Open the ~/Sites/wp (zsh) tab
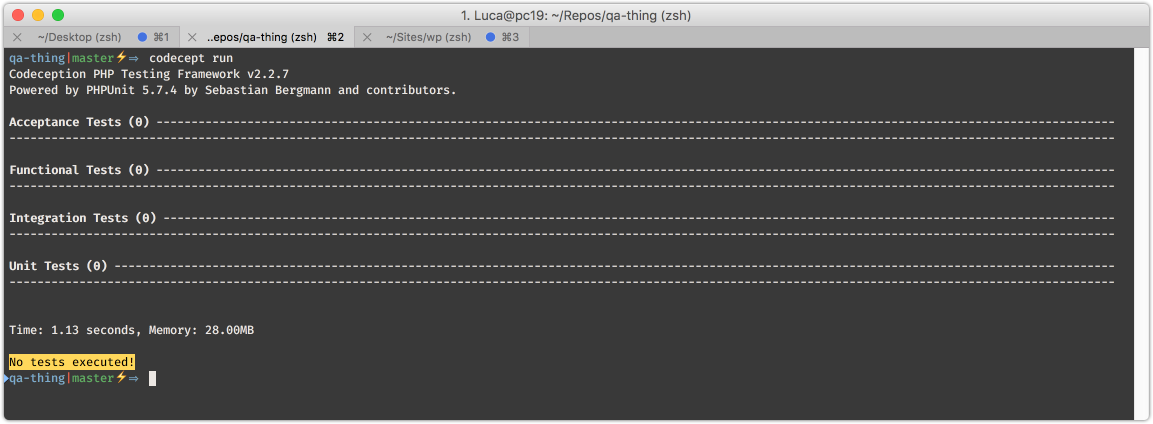The height and width of the screenshot is (424, 1153). click(429, 37)
